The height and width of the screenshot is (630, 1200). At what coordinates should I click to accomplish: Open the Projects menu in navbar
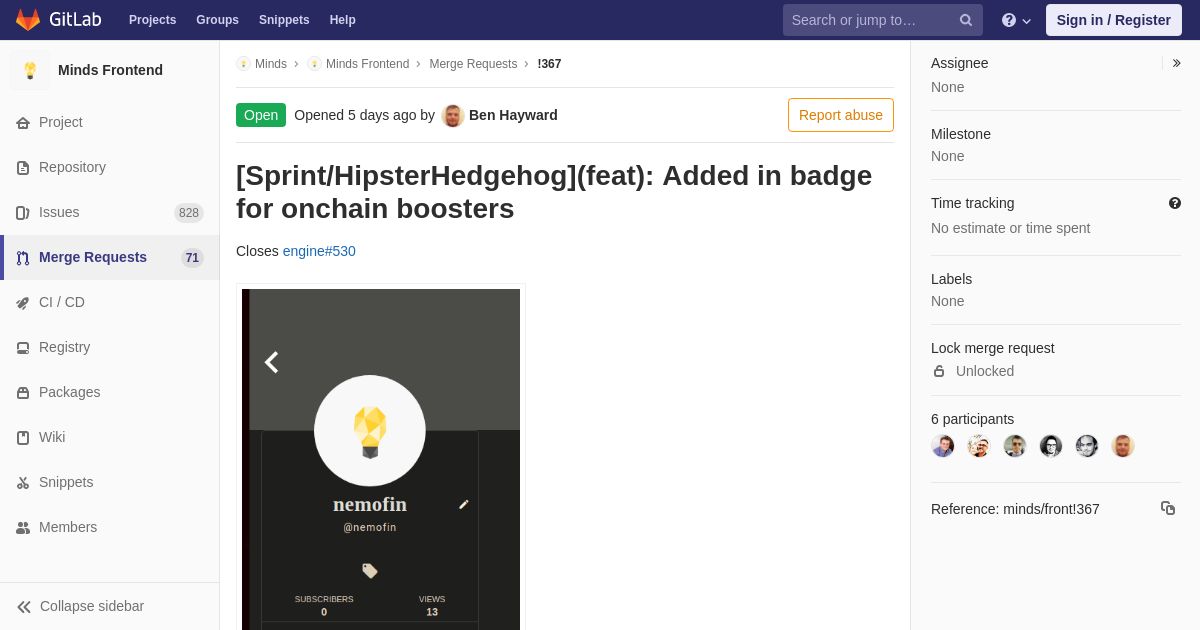tap(152, 20)
